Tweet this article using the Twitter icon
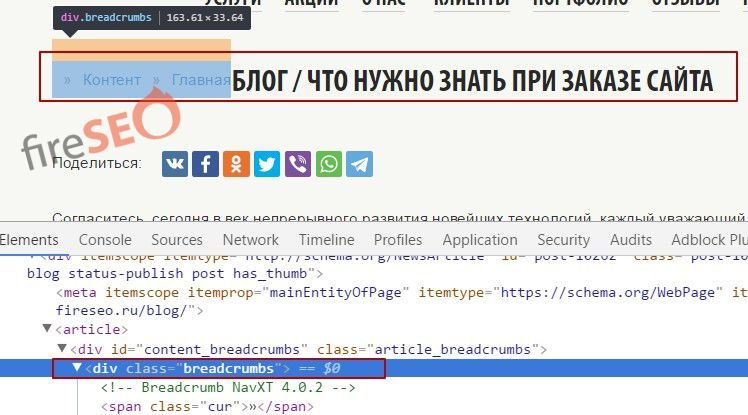This screenshot has width=748, height=415. [x=267, y=164]
